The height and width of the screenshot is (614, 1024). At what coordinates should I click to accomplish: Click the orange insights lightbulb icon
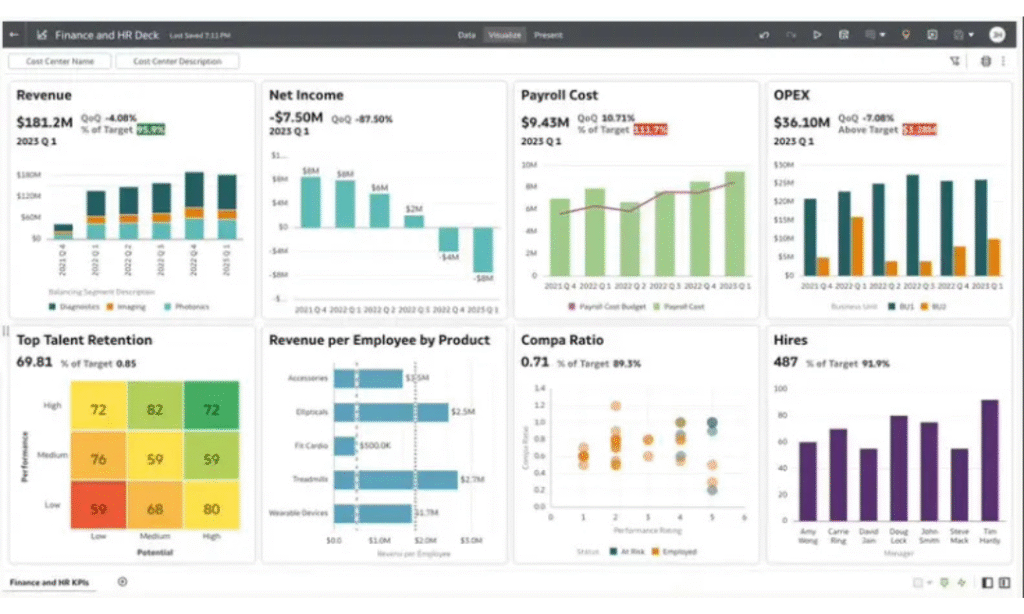pyautogui.click(x=906, y=35)
